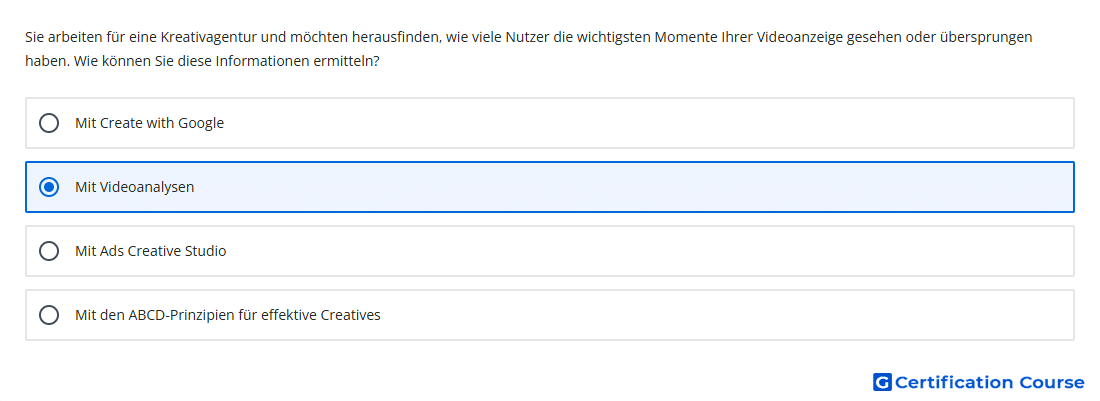1100x401 pixels.
Task: Click the word "Creatives" in last answer
Action: tap(351, 315)
